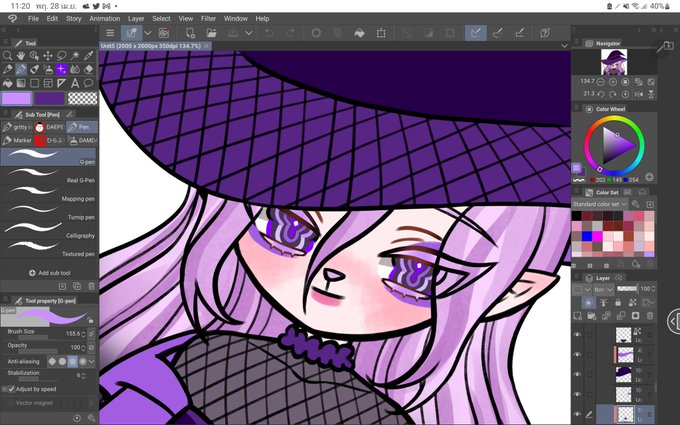The image size is (680, 425).
Task: Open the Filter menu
Action: [208, 19]
